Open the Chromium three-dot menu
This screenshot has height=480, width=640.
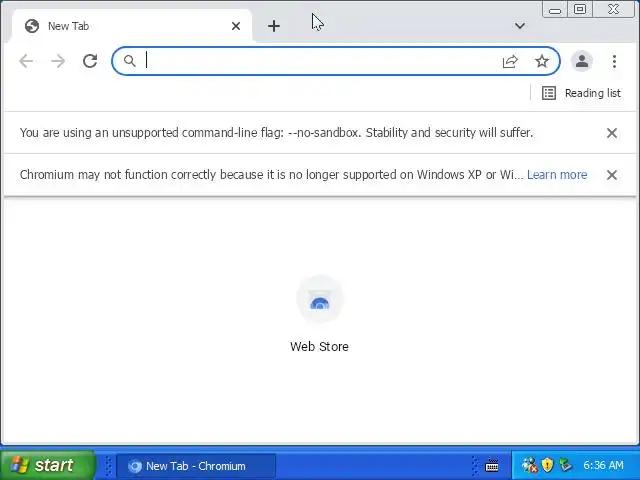click(614, 61)
